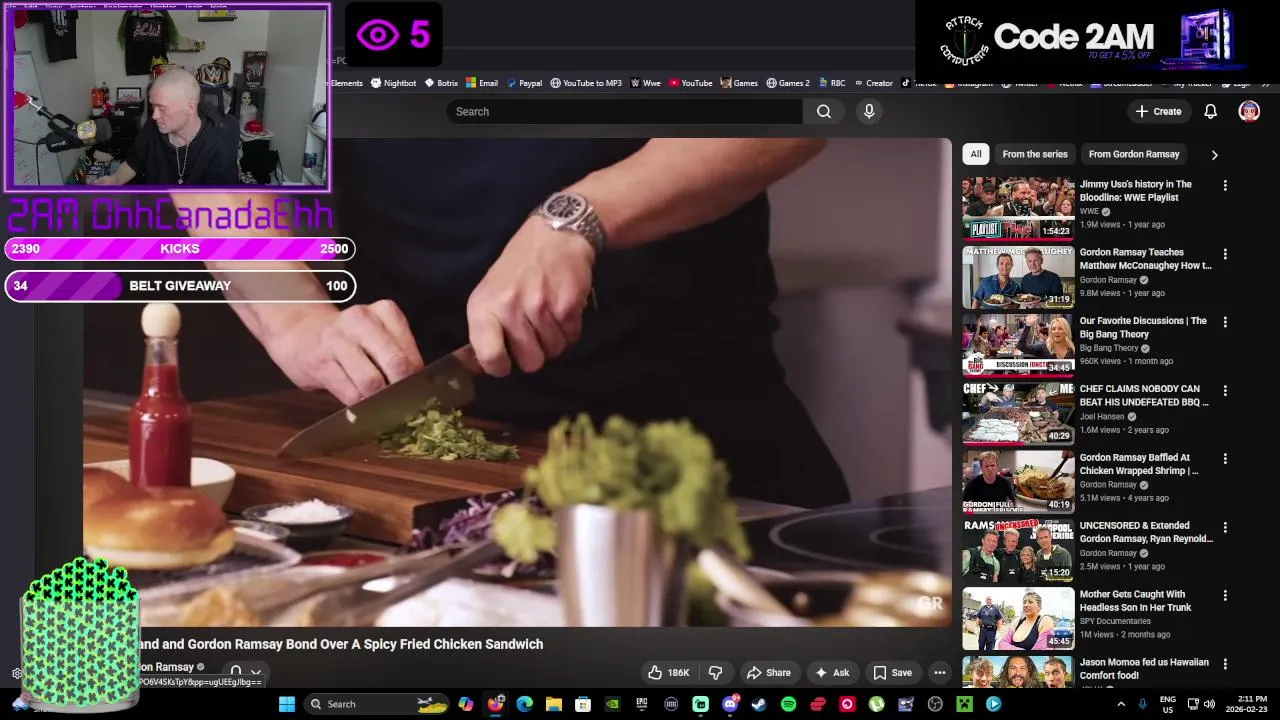Open Joel Hansen channel link
This screenshot has height=720, width=1280.
pos(1102,417)
